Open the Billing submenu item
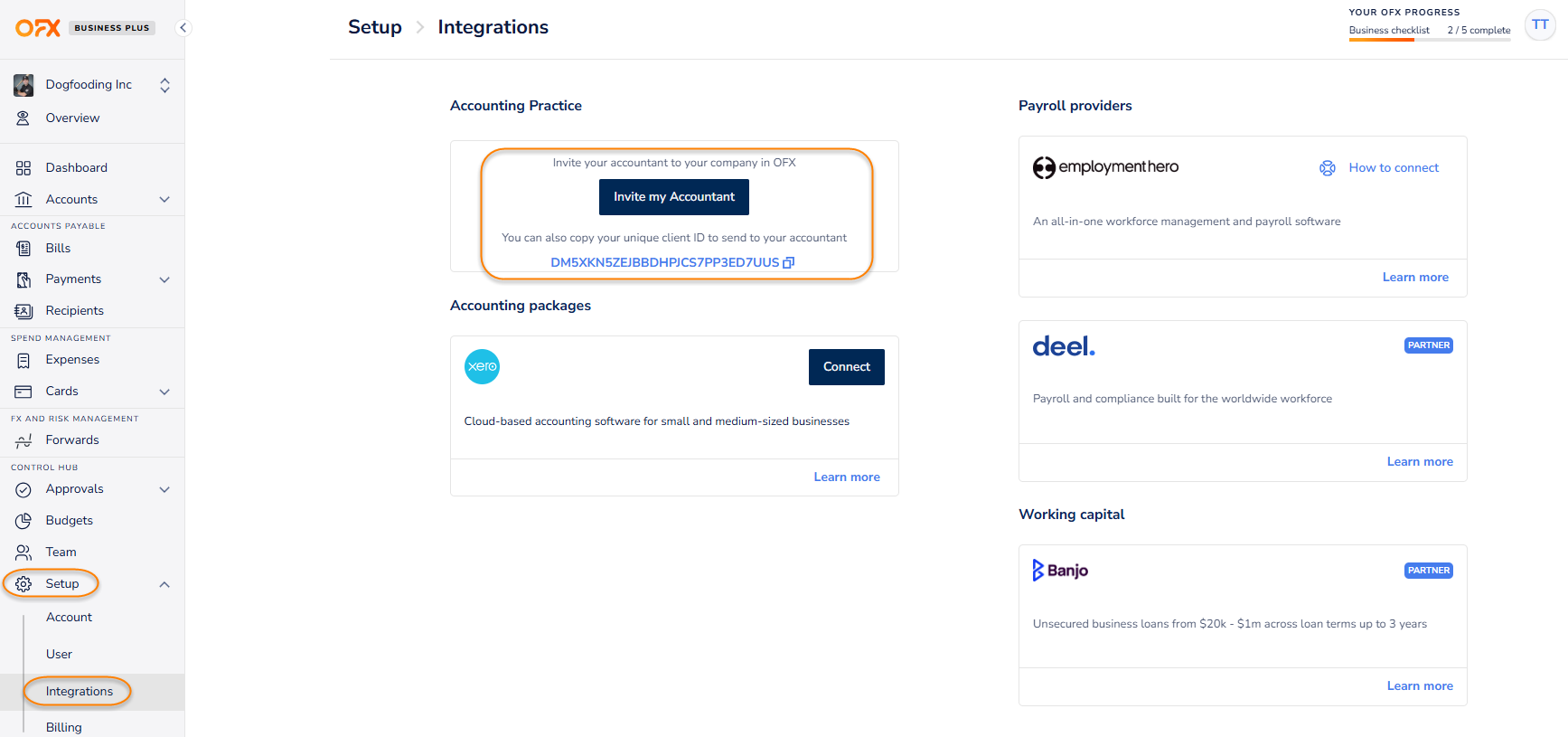 pos(64,727)
